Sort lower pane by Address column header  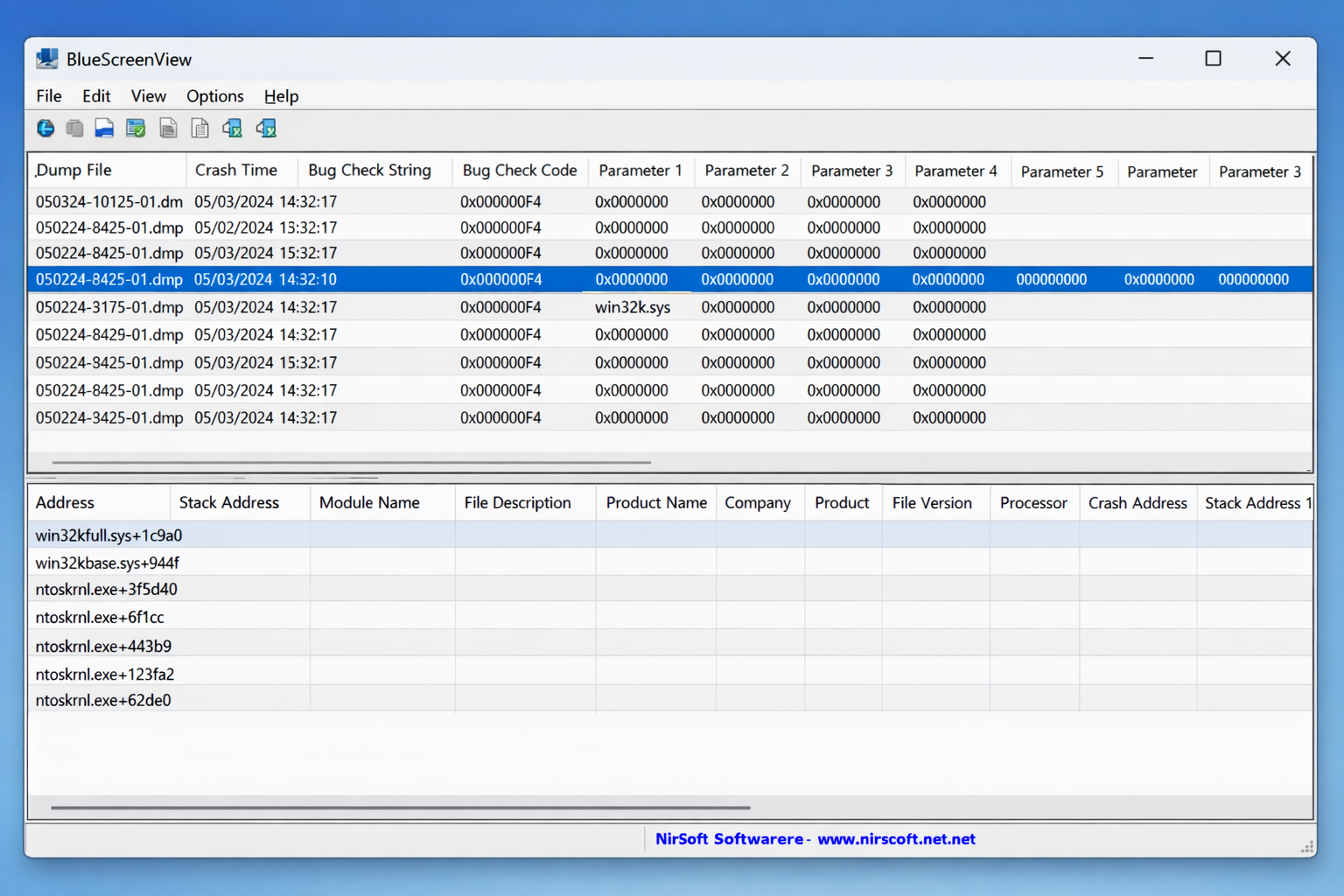[99, 503]
